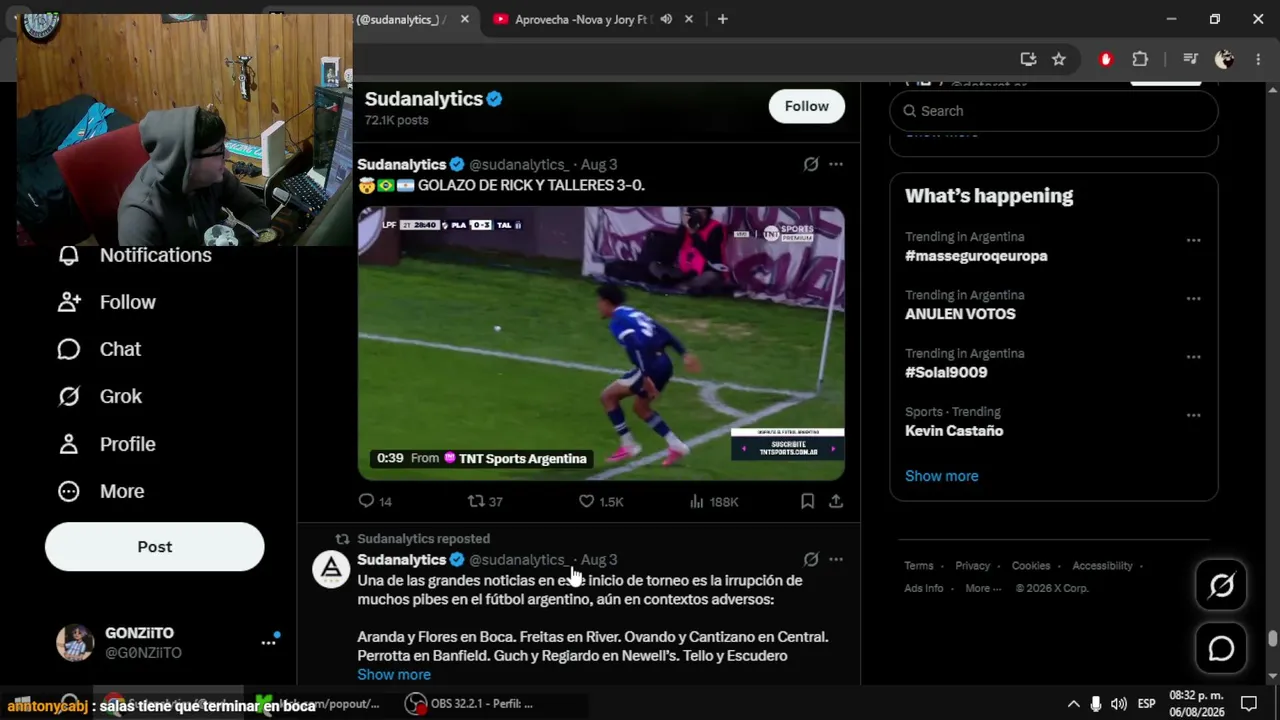The height and width of the screenshot is (720, 1280).
Task: Show hidden system tray icons
Action: [x=1073, y=703]
